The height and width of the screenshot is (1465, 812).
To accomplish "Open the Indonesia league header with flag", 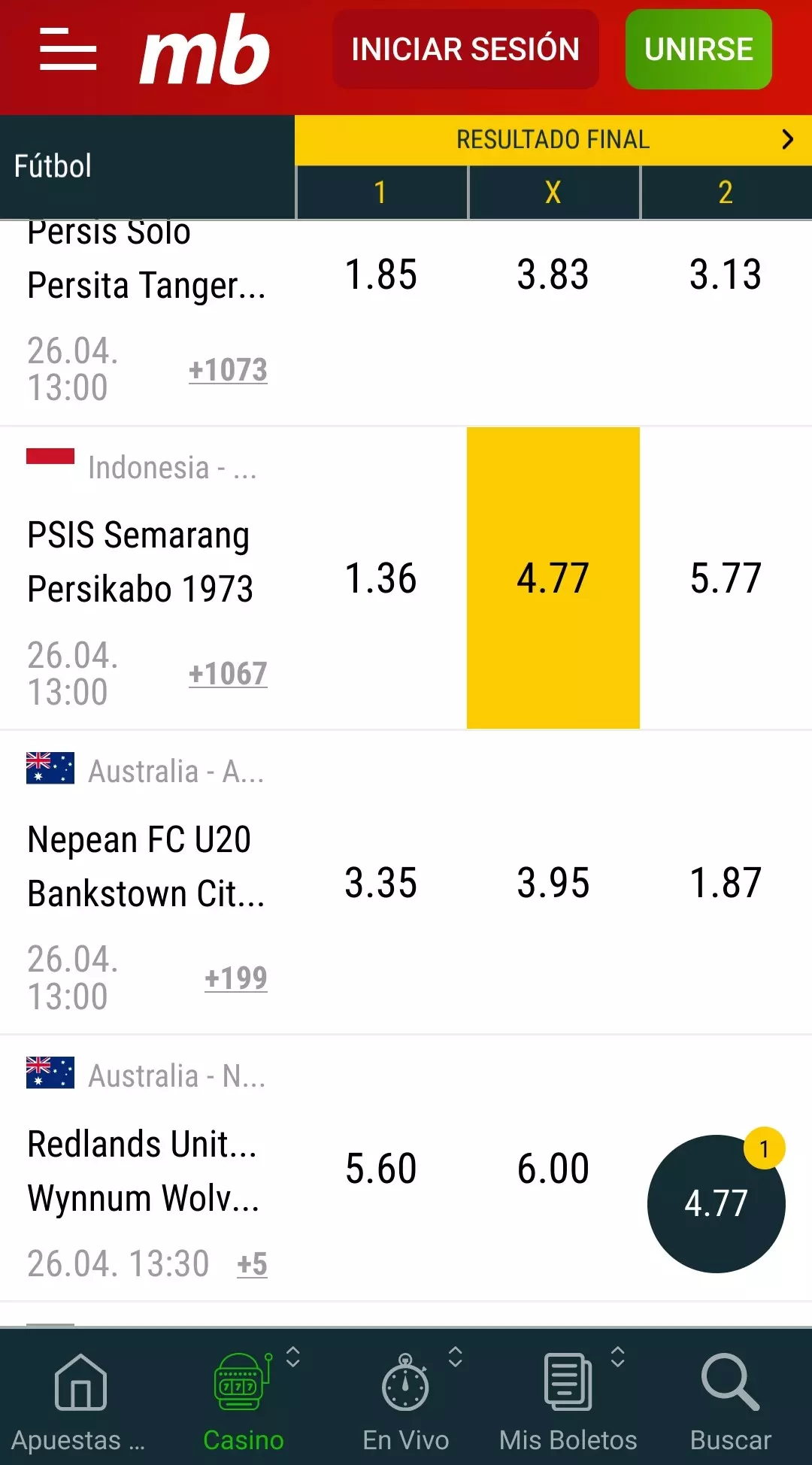I will point(143,466).
